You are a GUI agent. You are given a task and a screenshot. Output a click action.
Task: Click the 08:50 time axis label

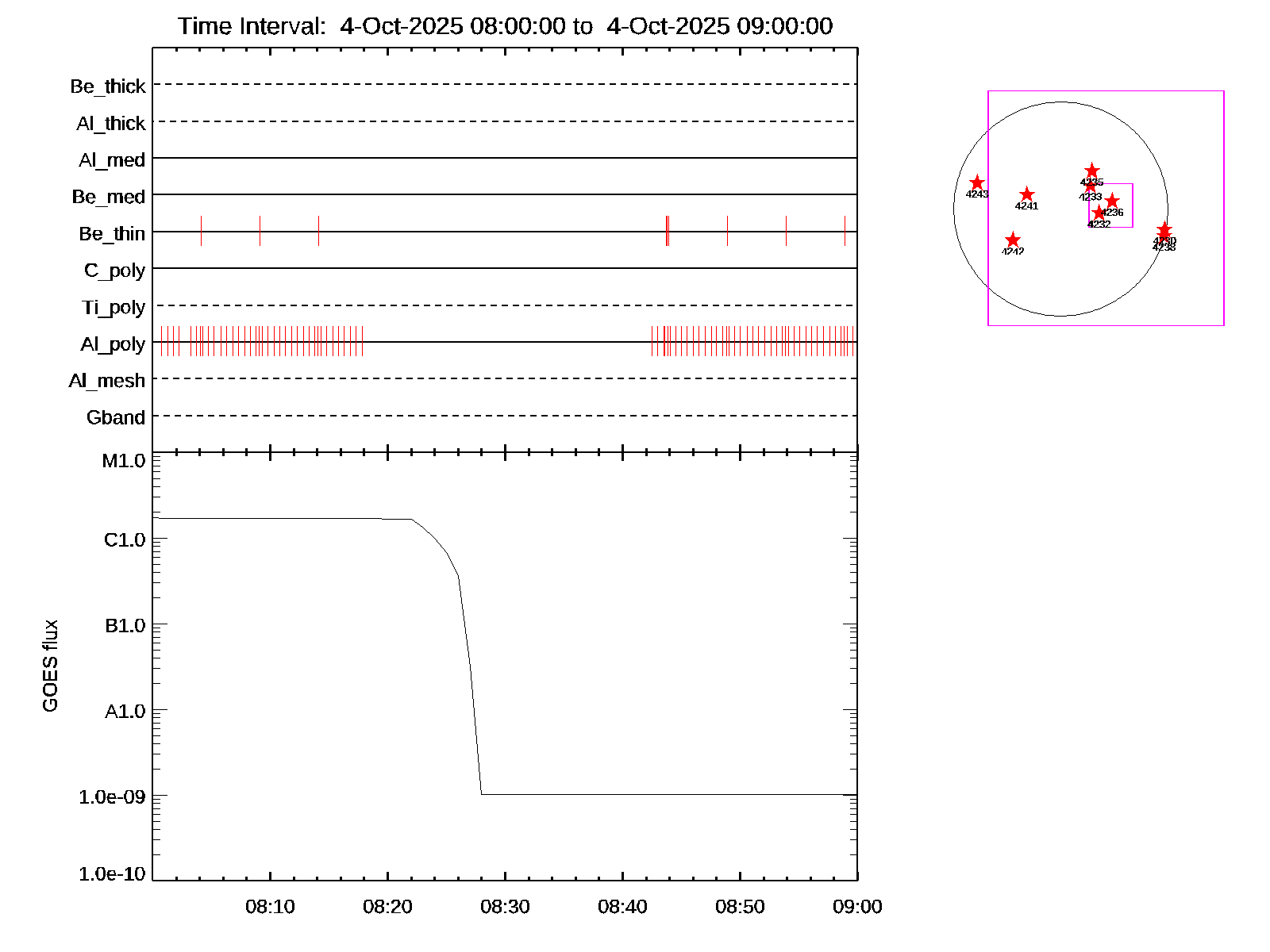tap(740, 907)
